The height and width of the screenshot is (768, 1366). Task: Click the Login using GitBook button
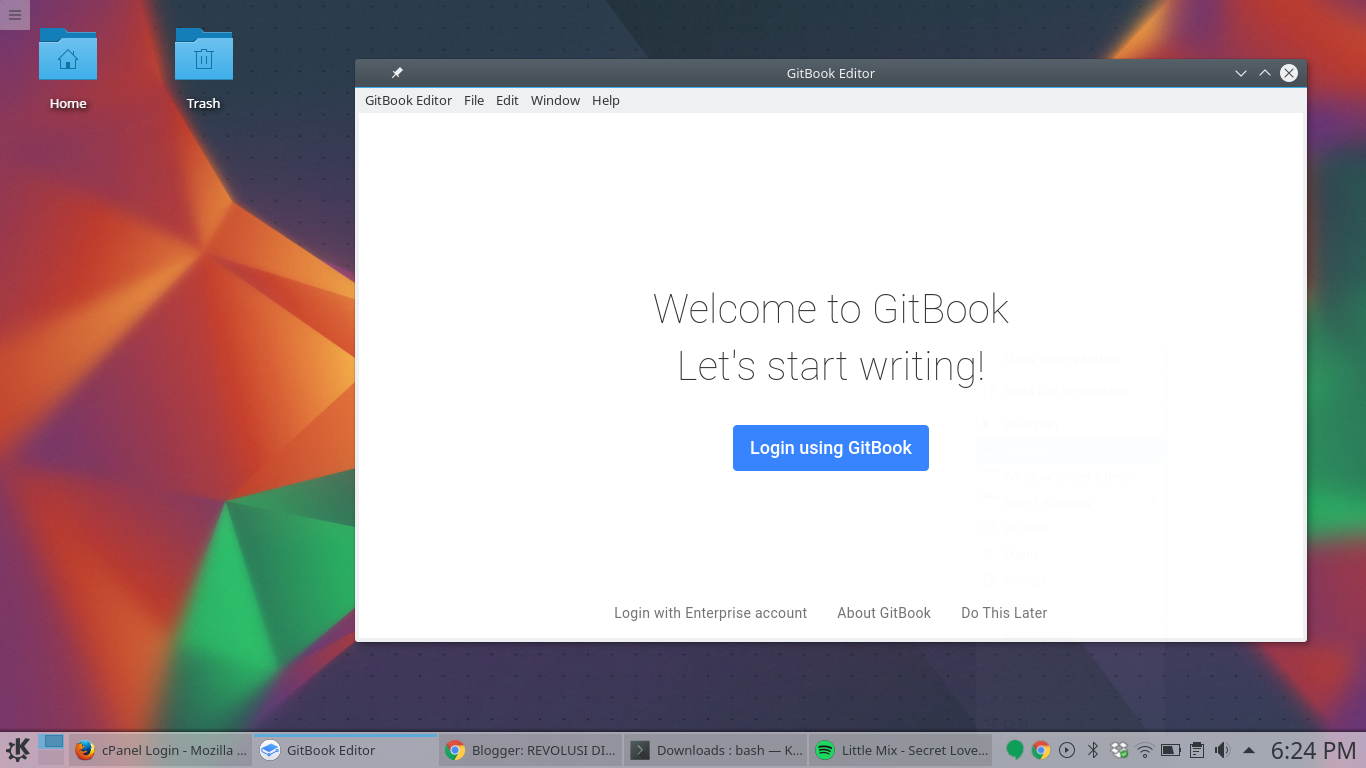831,448
